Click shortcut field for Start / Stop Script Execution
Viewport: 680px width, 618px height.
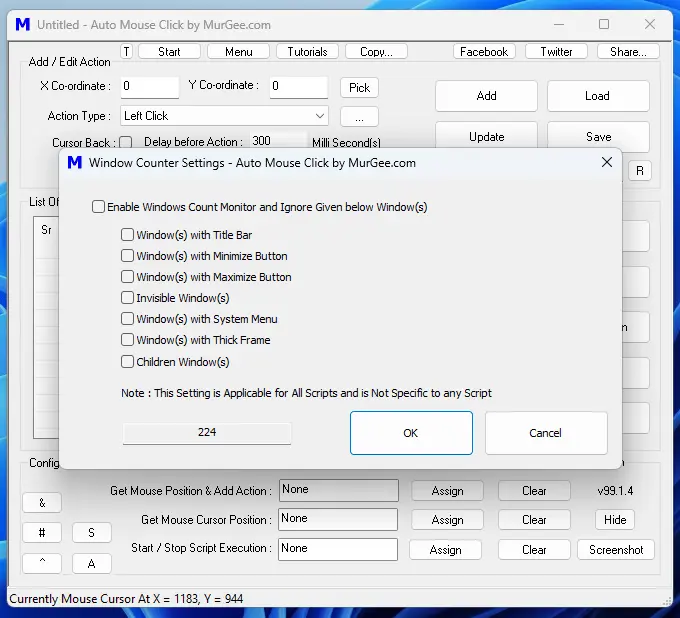(338, 549)
